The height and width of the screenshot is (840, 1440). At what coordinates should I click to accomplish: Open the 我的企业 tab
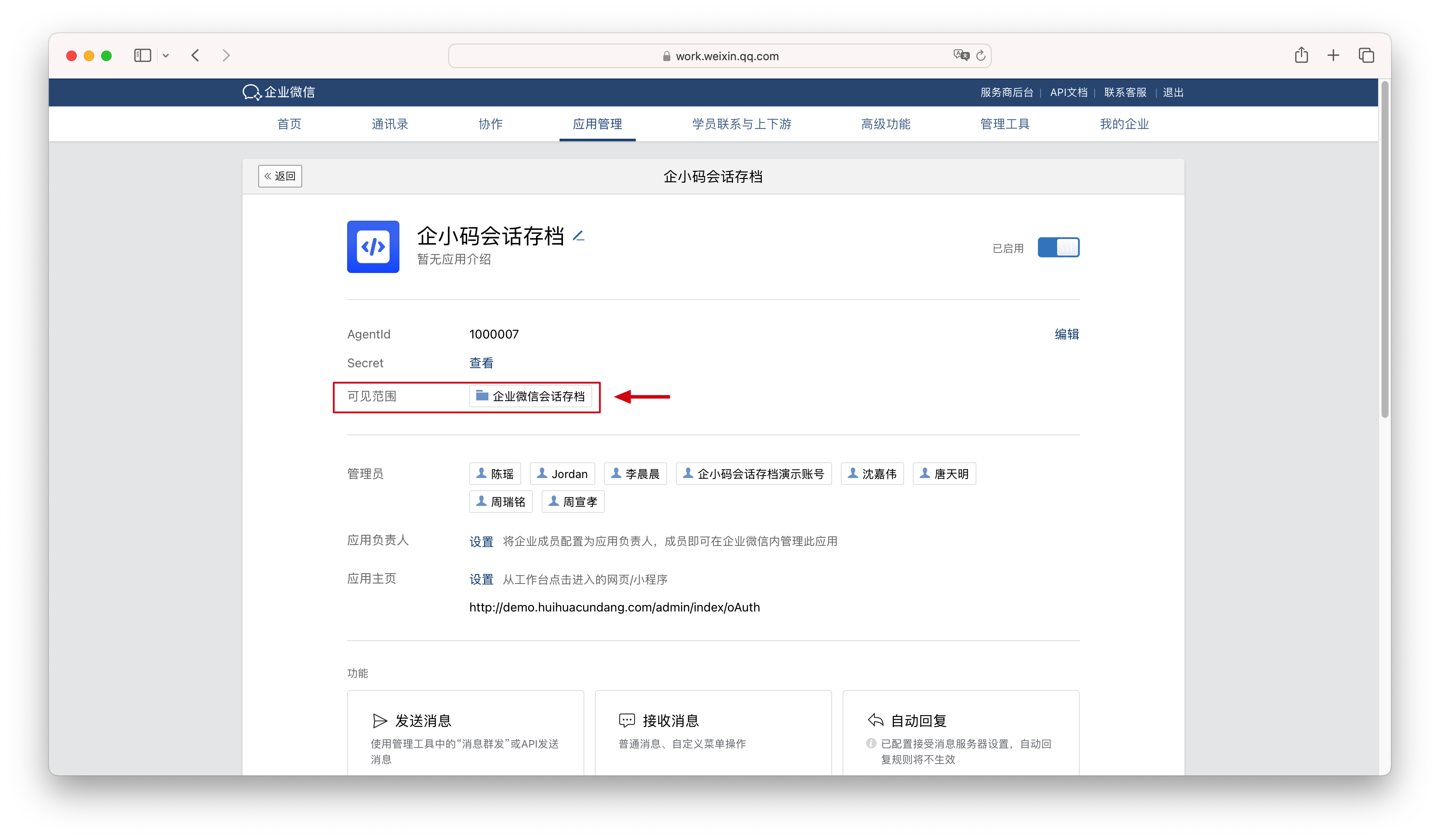tap(1124, 124)
